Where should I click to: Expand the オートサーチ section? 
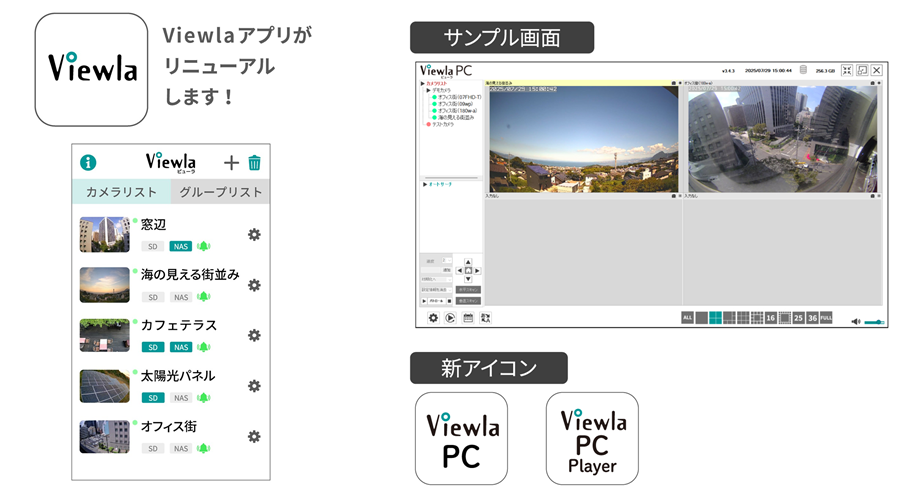pos(424,184)
